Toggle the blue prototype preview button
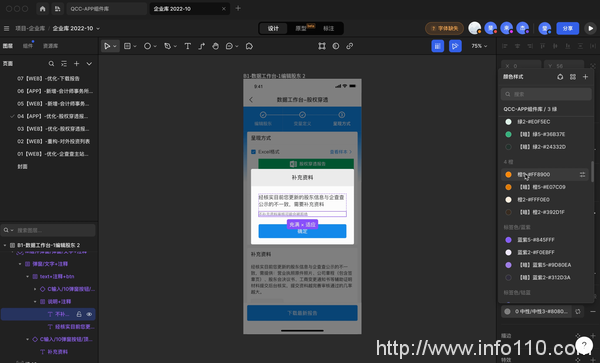The width and height of the screenshot is (600, 363). [455, 46]
